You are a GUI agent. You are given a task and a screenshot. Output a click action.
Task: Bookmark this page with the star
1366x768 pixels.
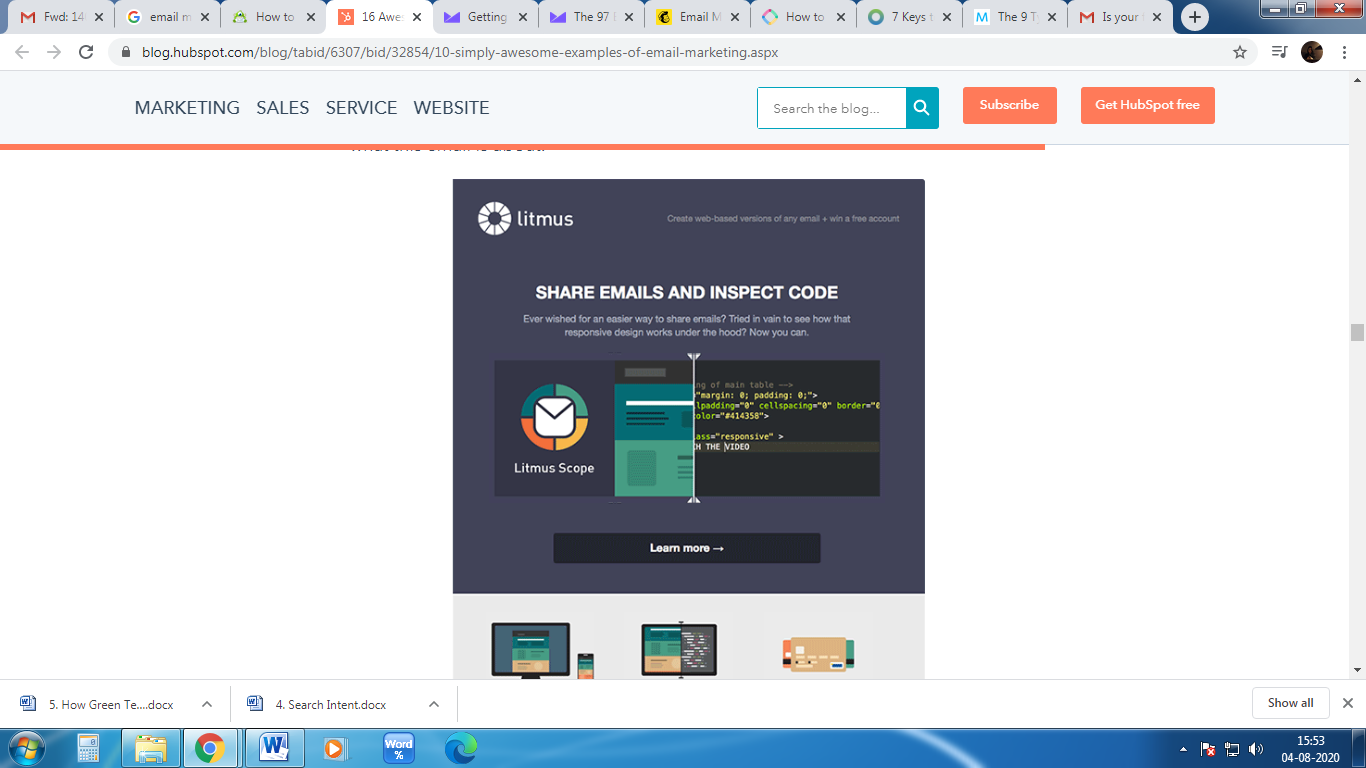click(x=1240, y=52)
